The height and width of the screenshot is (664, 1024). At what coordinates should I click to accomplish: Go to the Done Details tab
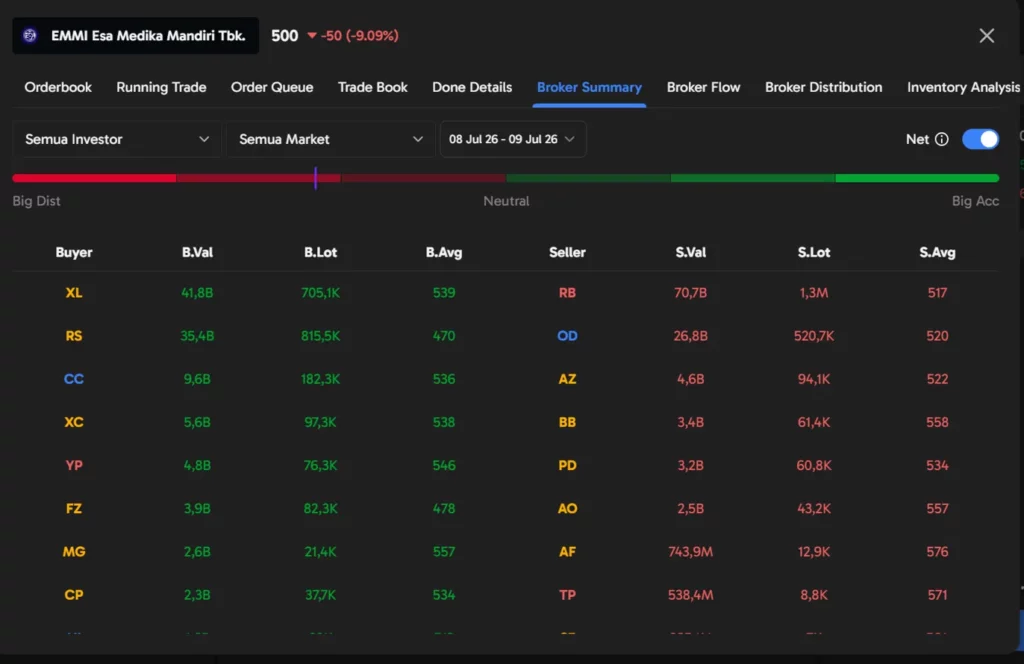472,87
